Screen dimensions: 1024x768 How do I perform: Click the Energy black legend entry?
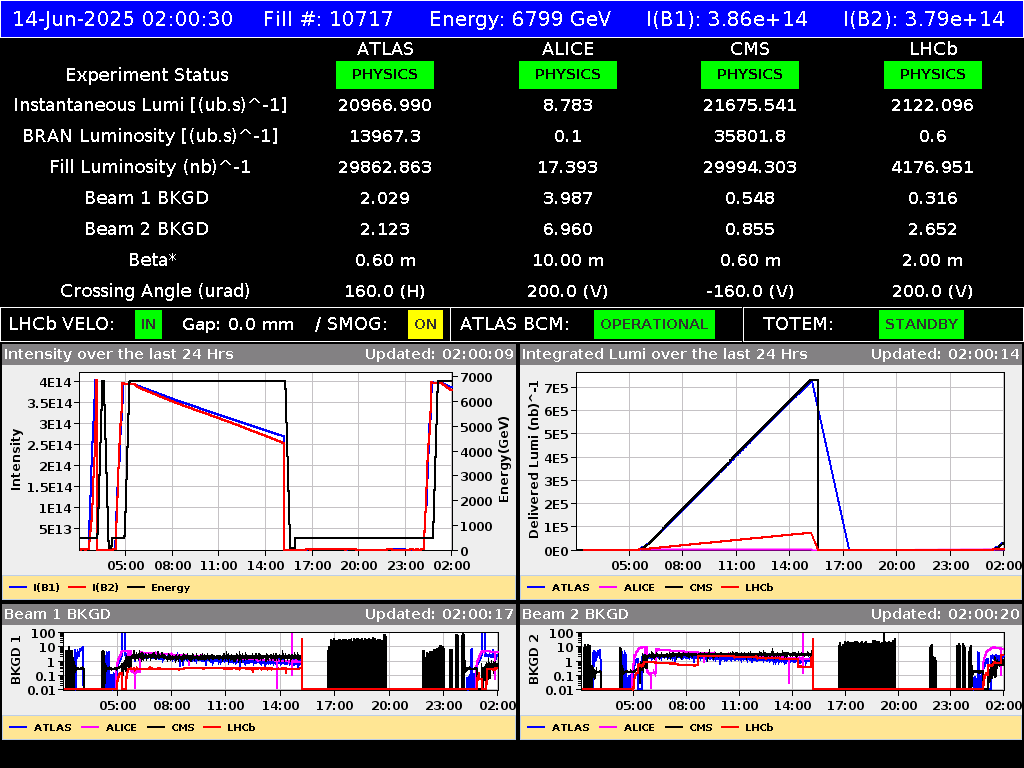(x=159, y=587)
